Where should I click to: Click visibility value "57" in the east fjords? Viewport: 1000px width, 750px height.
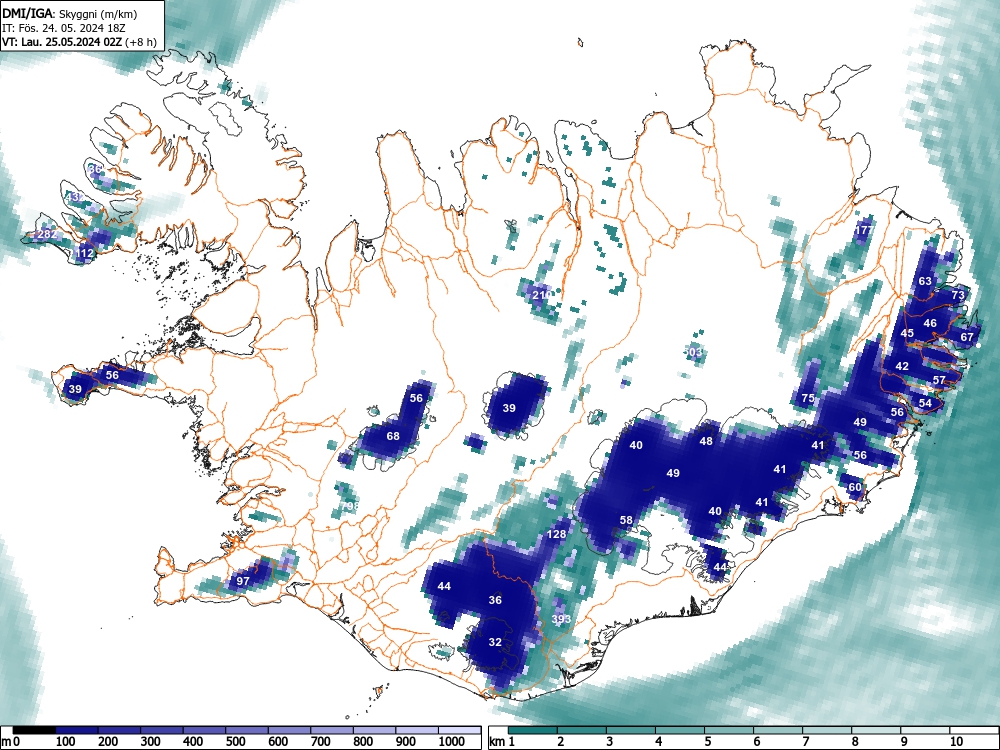pyautogui.click(x=939, y=380)
